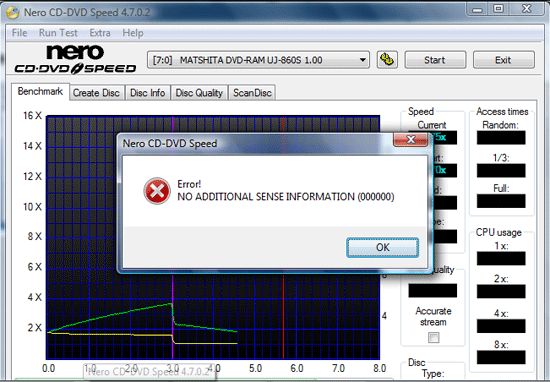Switch to the Disc Info tab
The image size is (550, 382).
pyautogui.click(x=147, y=93)
